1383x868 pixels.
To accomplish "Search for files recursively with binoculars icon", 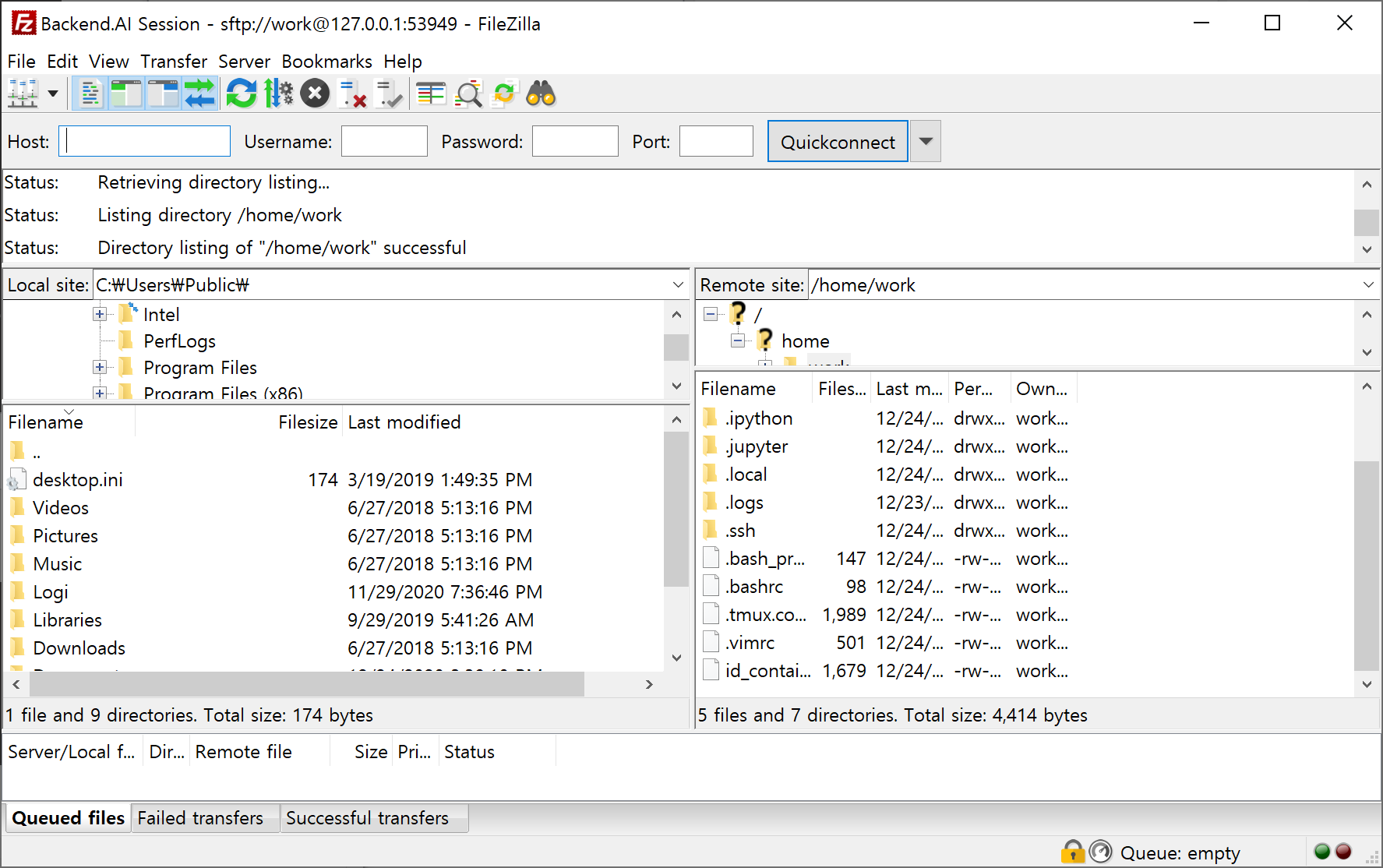I will [x=542, y=94].
